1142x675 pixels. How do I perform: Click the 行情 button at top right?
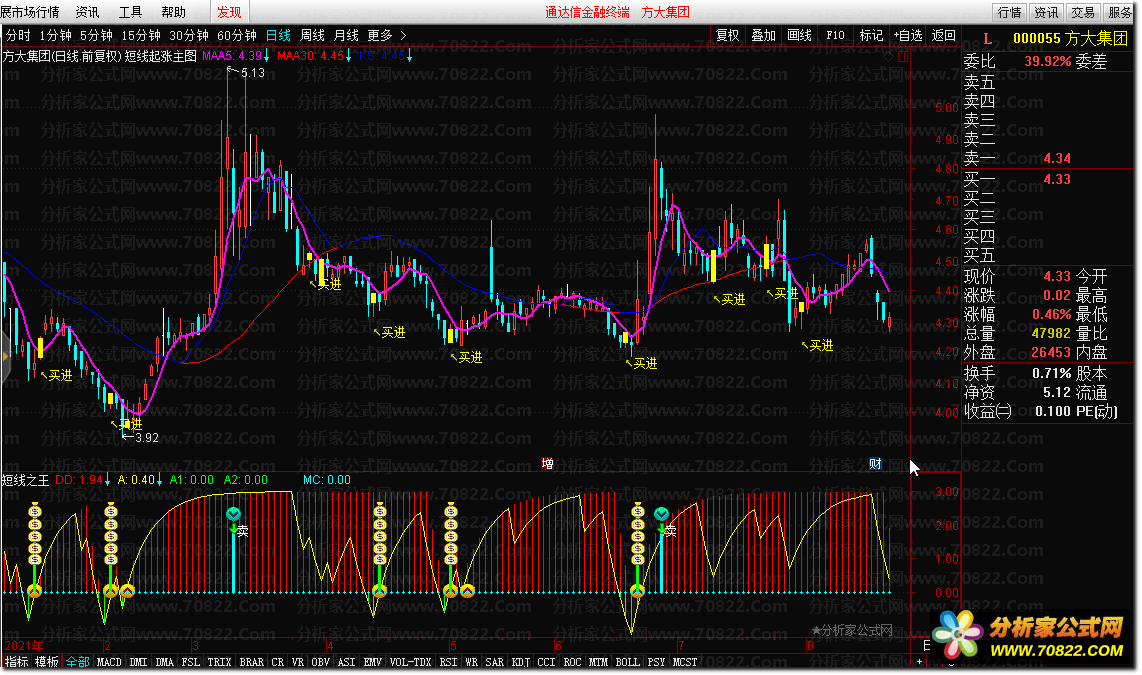pos(1009,12)
